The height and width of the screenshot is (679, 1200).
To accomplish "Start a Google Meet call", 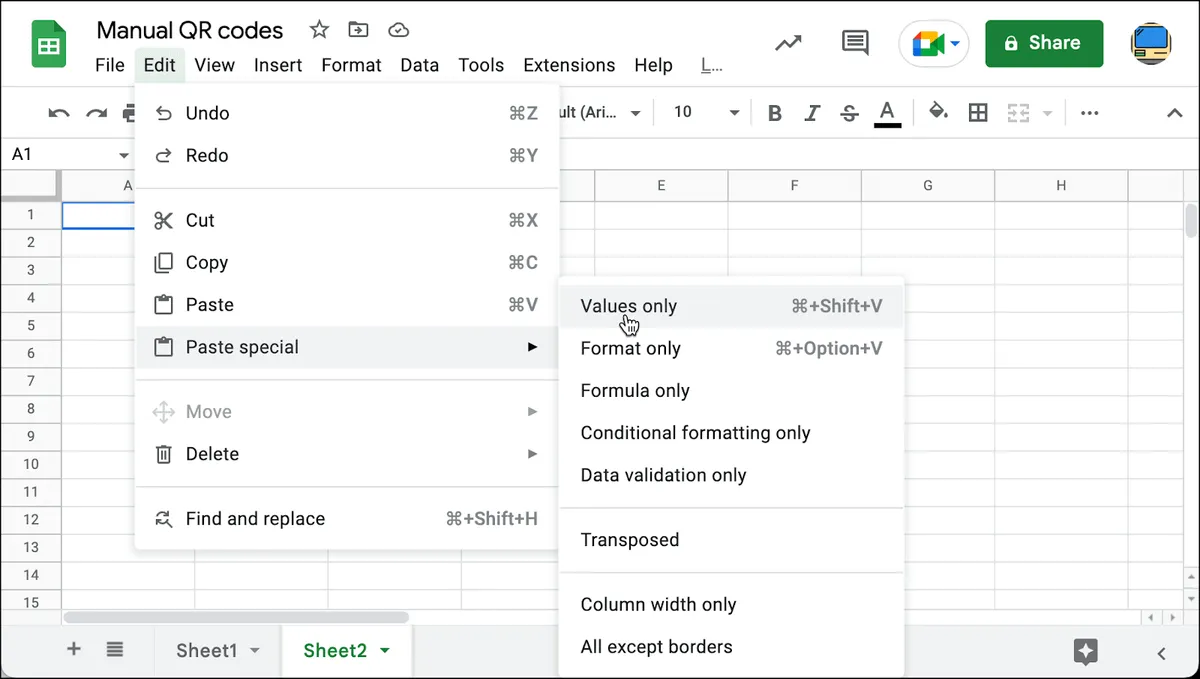I will (927, 43).
